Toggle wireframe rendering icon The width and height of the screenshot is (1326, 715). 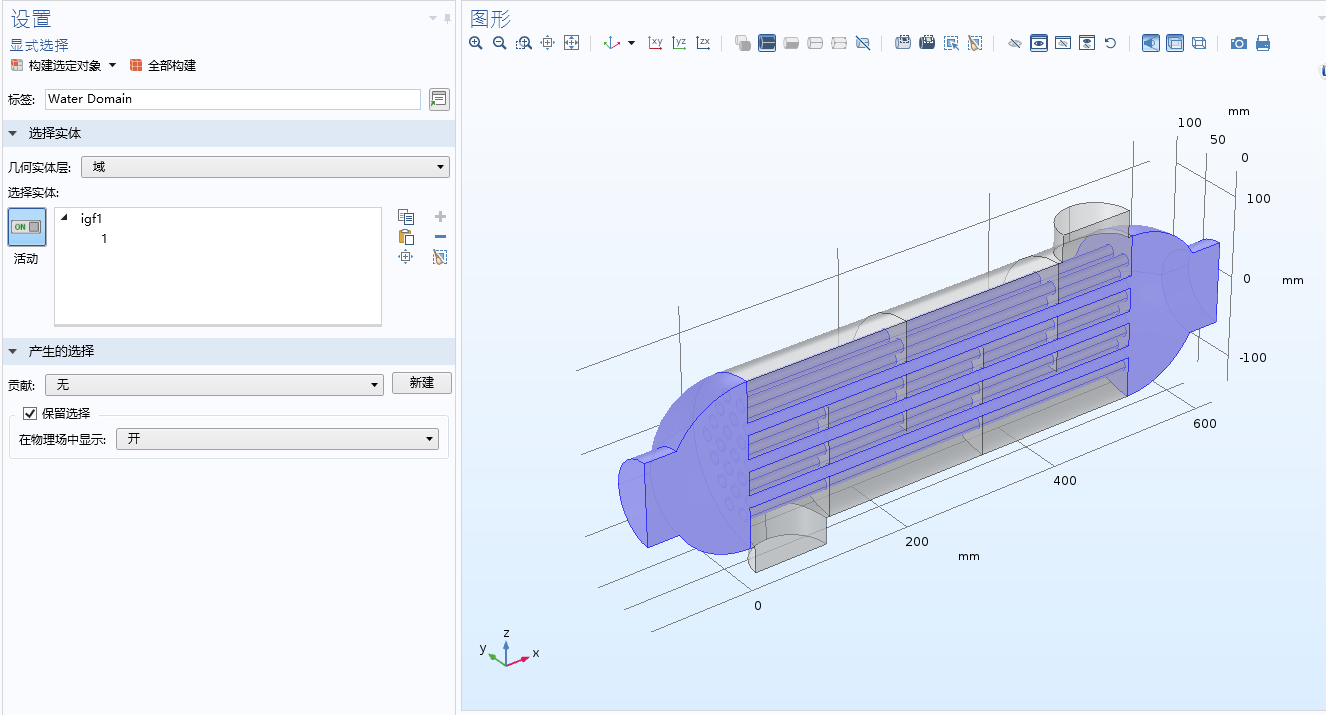[1199, 43]
